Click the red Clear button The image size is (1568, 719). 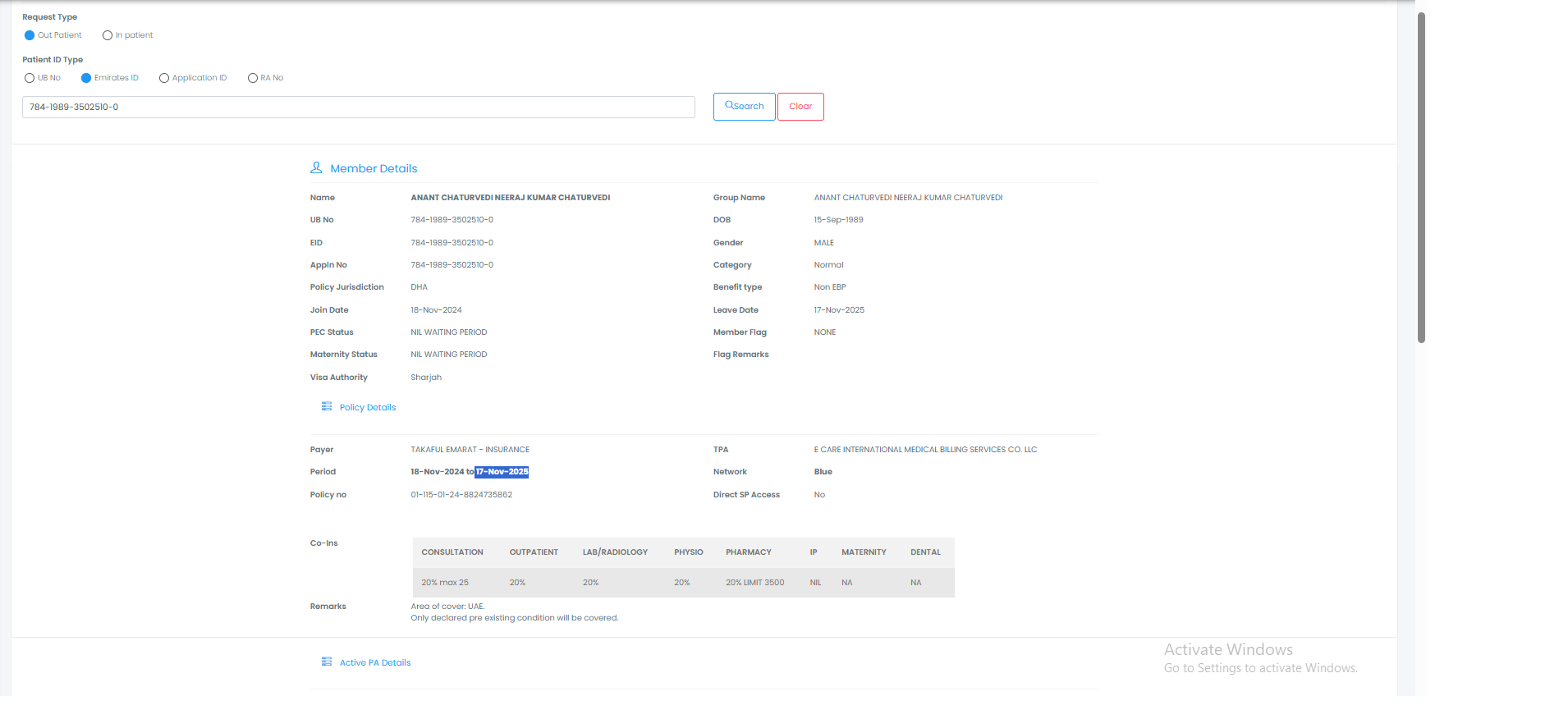pyautogui.click(x=800, y=107)
